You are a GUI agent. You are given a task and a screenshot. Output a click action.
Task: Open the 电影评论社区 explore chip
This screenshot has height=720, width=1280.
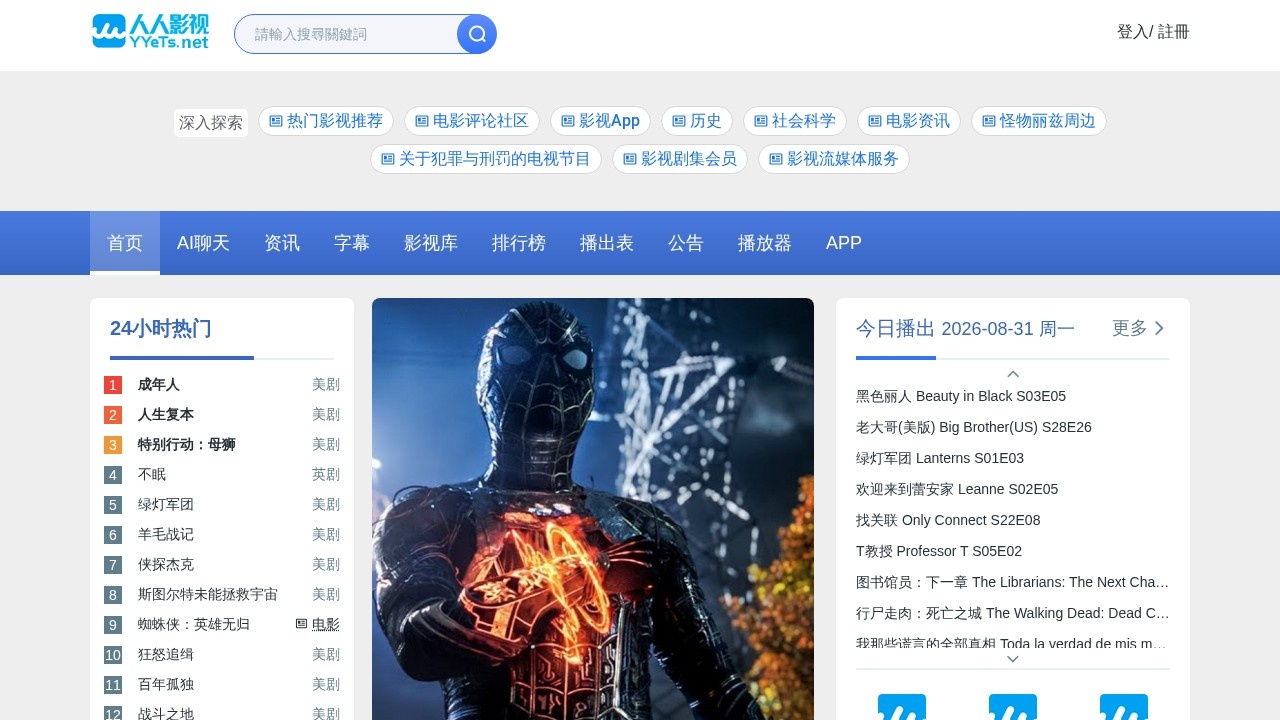(472, 121)
